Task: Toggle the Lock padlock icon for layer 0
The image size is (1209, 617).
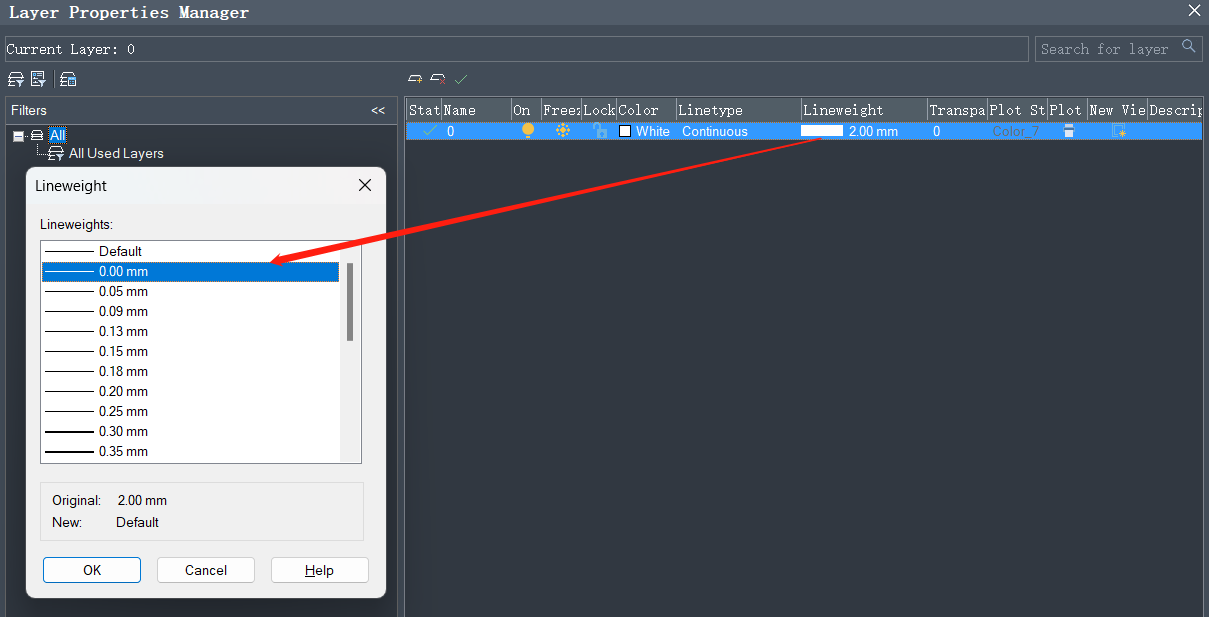Action: pos(600,131)
